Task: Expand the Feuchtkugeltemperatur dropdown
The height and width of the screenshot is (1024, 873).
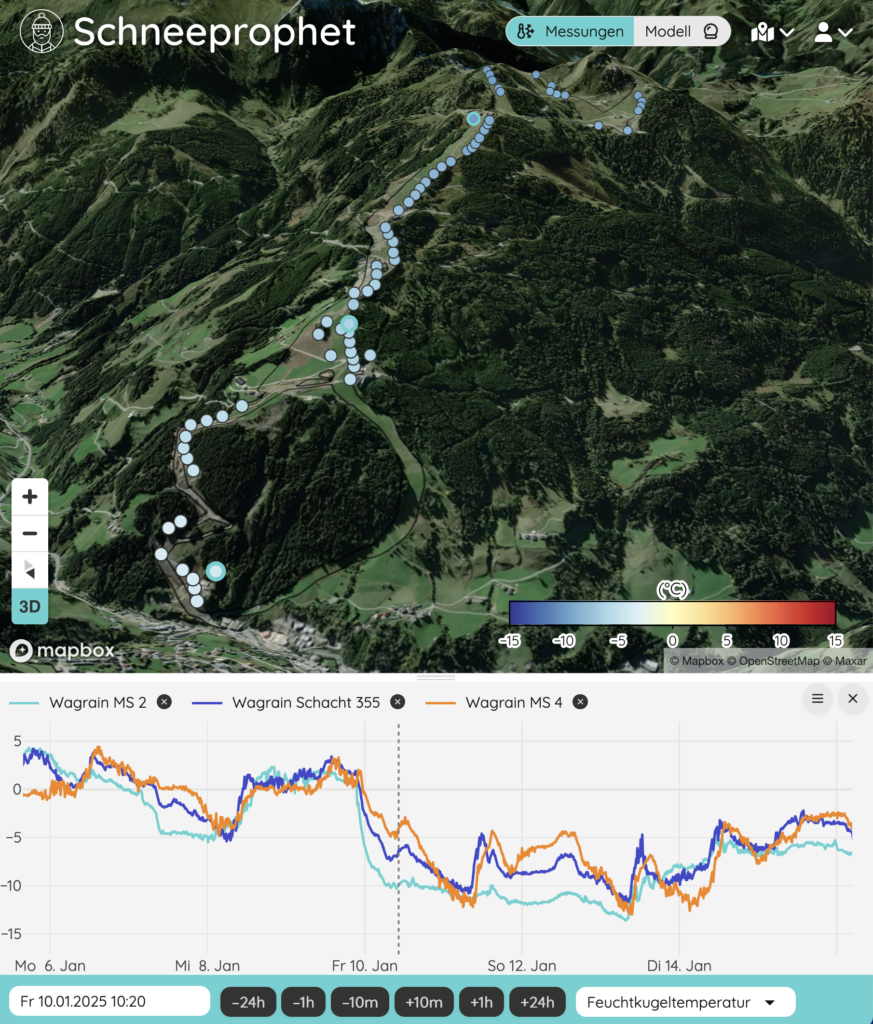Action: [685, 1002]
